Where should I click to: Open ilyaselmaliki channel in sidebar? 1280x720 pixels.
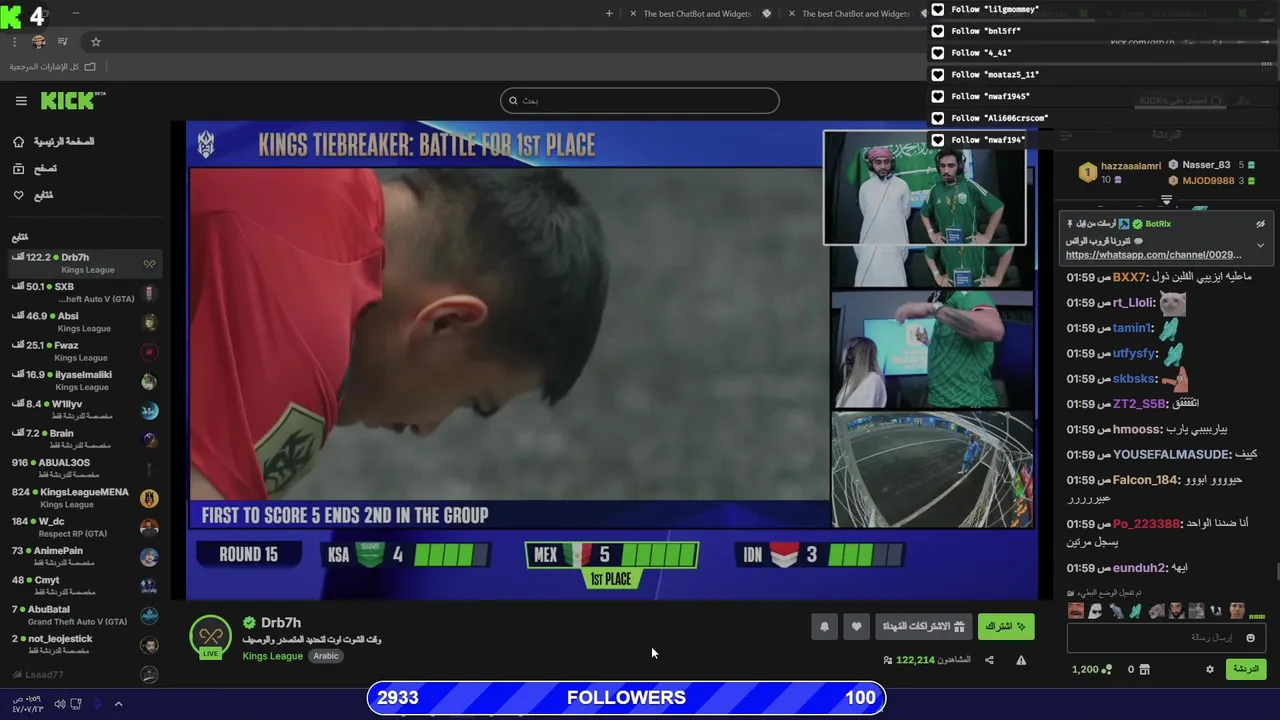point(85,380)
